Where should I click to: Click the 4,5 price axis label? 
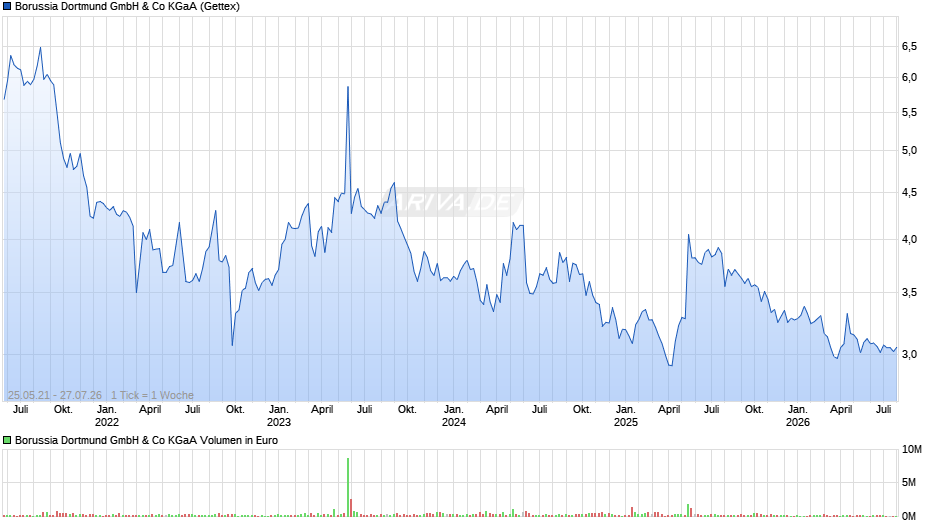909,193
